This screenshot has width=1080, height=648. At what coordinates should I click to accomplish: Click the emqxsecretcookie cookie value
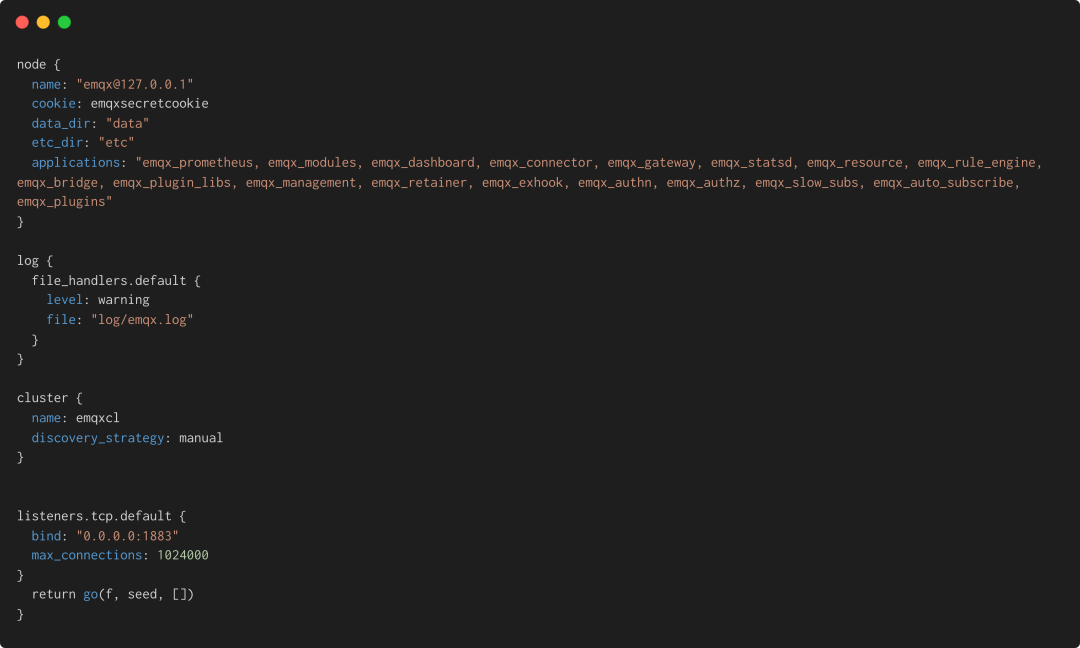click(149, 103)
